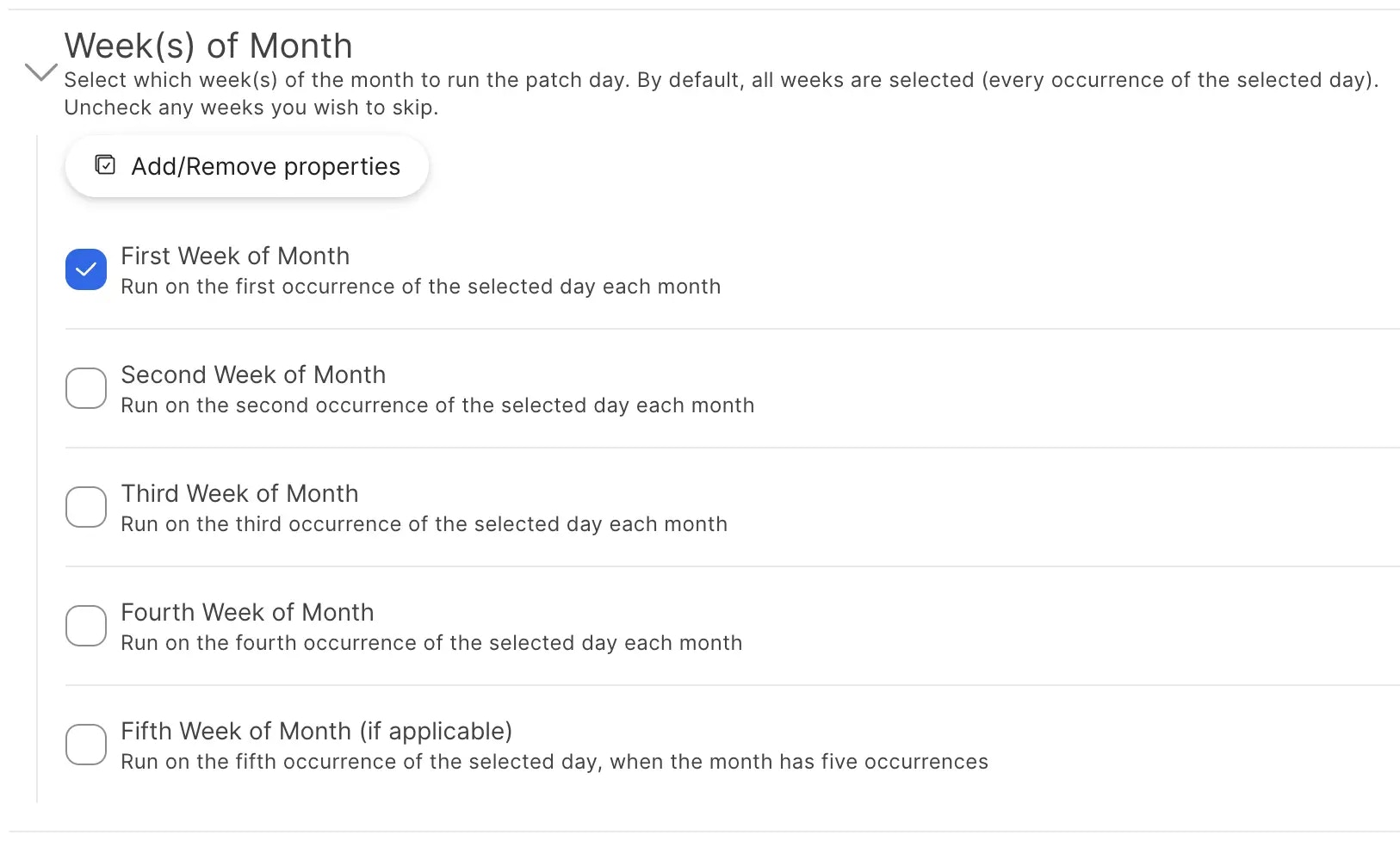
Task: Click the downward chevron near the heading
Action: [40, 71]
